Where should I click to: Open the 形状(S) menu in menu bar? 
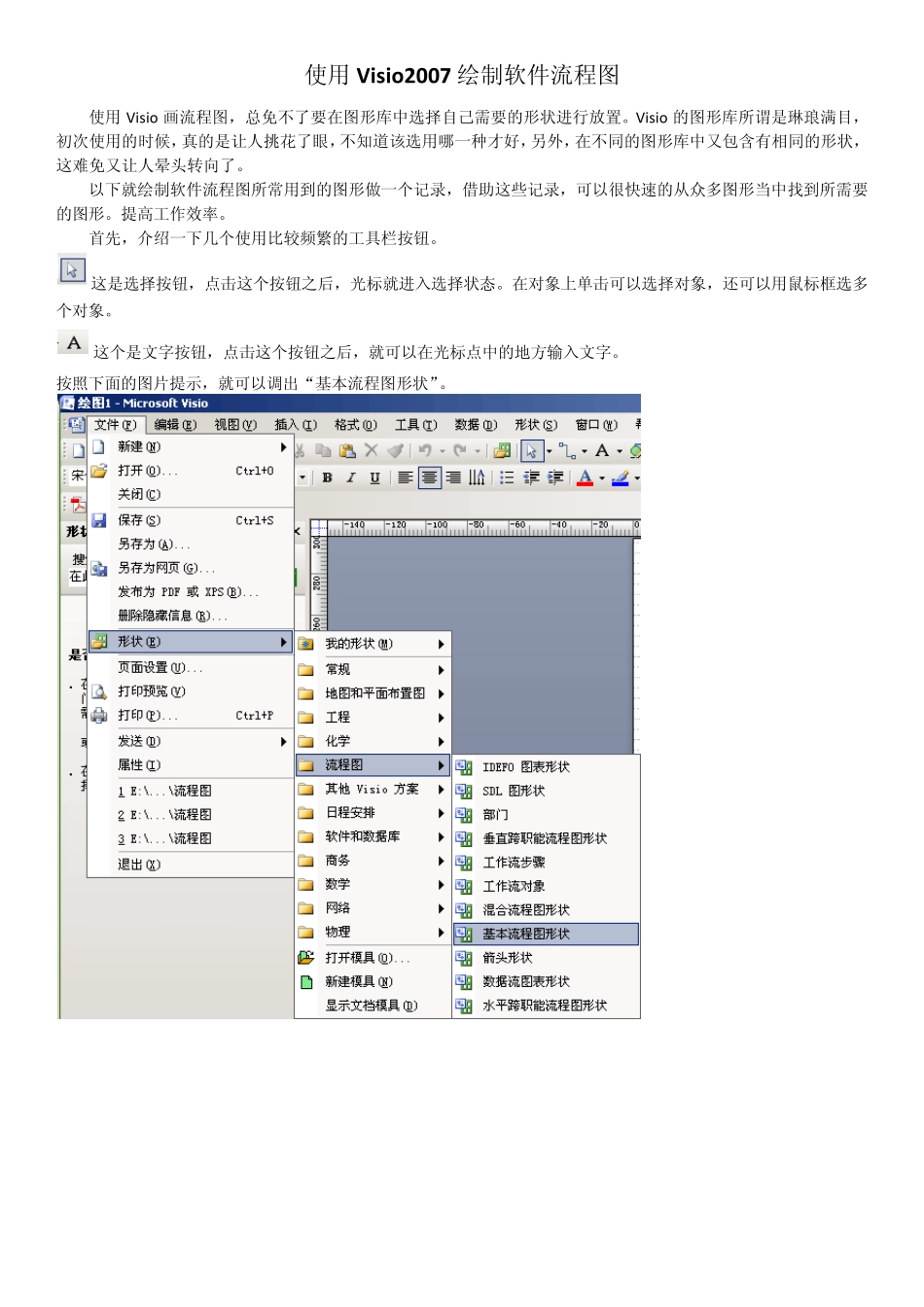point(536,425)
